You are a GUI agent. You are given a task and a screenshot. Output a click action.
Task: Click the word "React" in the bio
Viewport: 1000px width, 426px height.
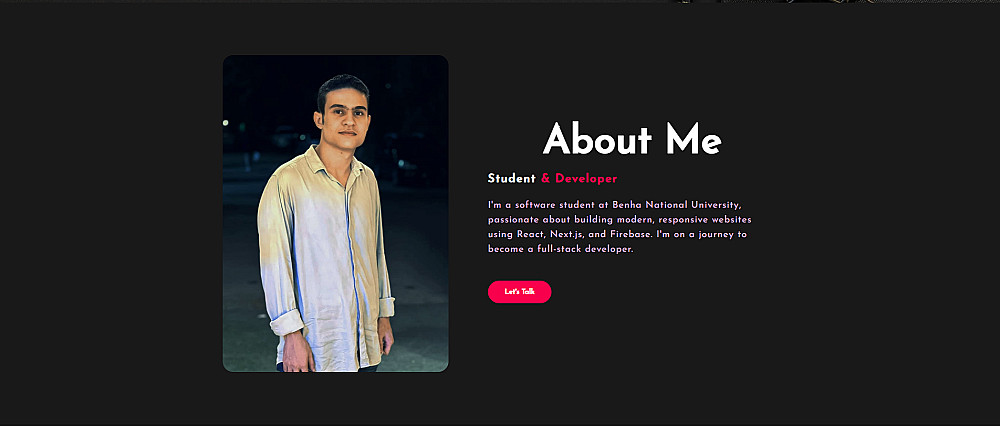click(x=530, y=234)
